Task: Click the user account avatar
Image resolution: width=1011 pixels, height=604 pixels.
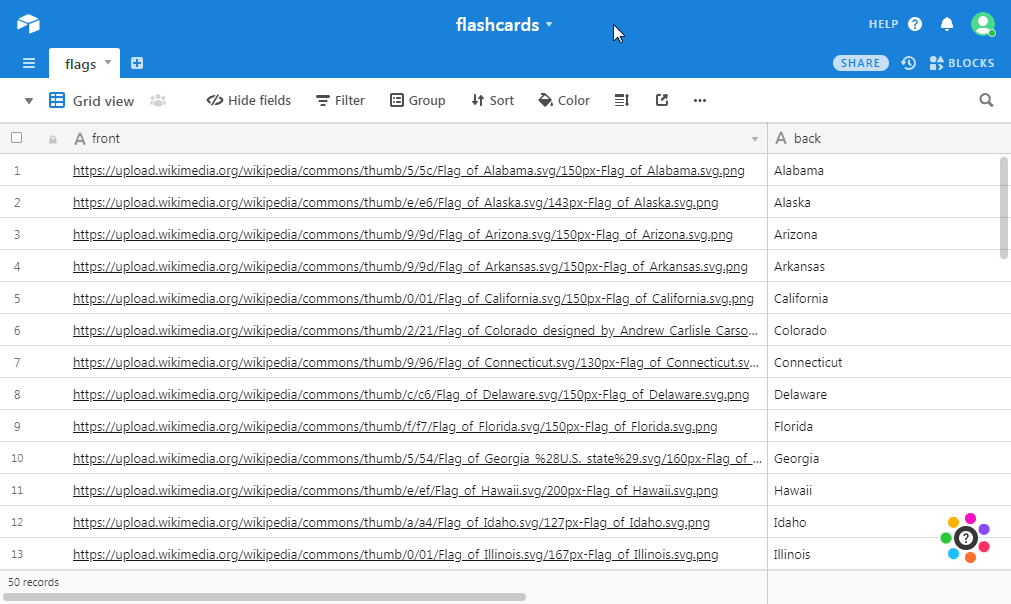Action: click(982, 24)
